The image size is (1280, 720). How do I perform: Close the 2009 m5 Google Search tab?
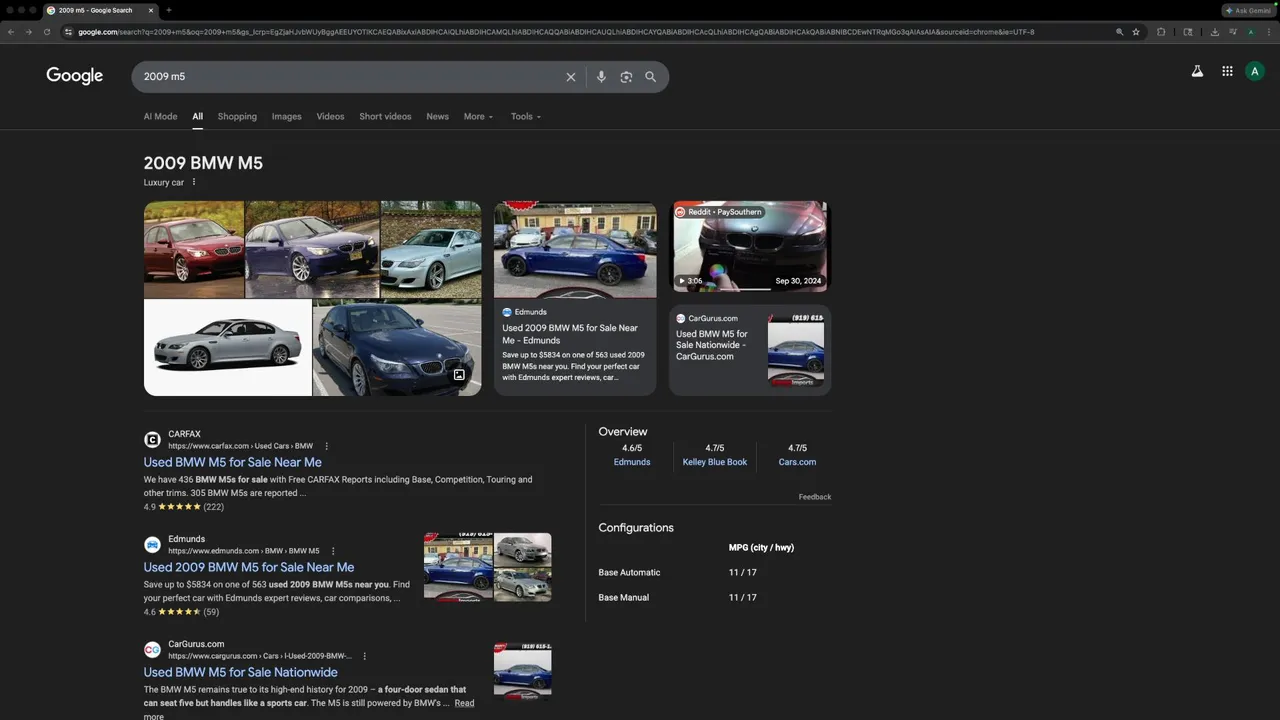click(x=151, y=10)
